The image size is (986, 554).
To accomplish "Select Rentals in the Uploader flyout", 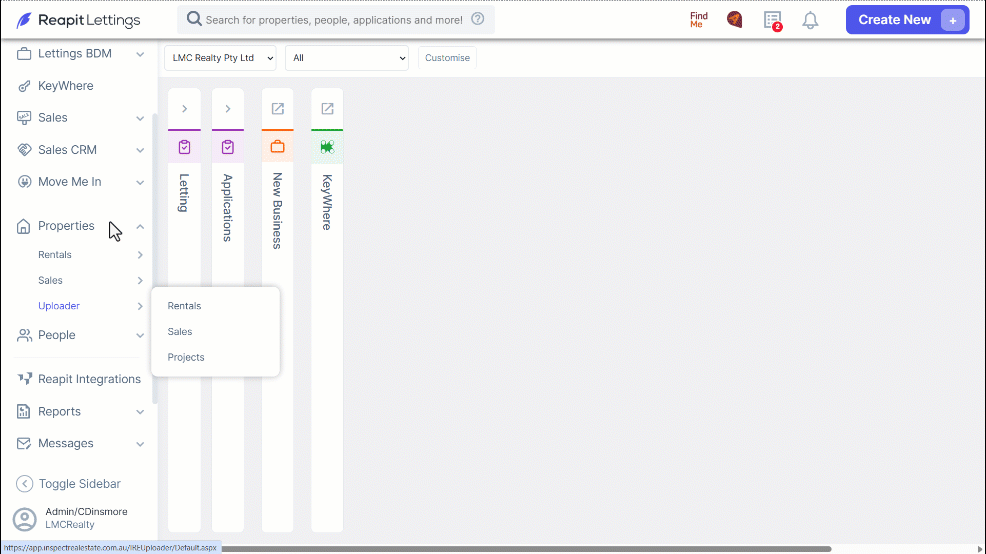I will coord(184,306).
